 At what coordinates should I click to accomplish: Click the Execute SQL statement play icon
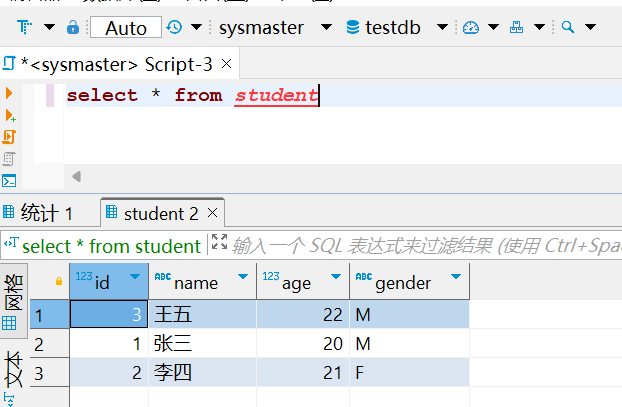[x=10, y=93]
